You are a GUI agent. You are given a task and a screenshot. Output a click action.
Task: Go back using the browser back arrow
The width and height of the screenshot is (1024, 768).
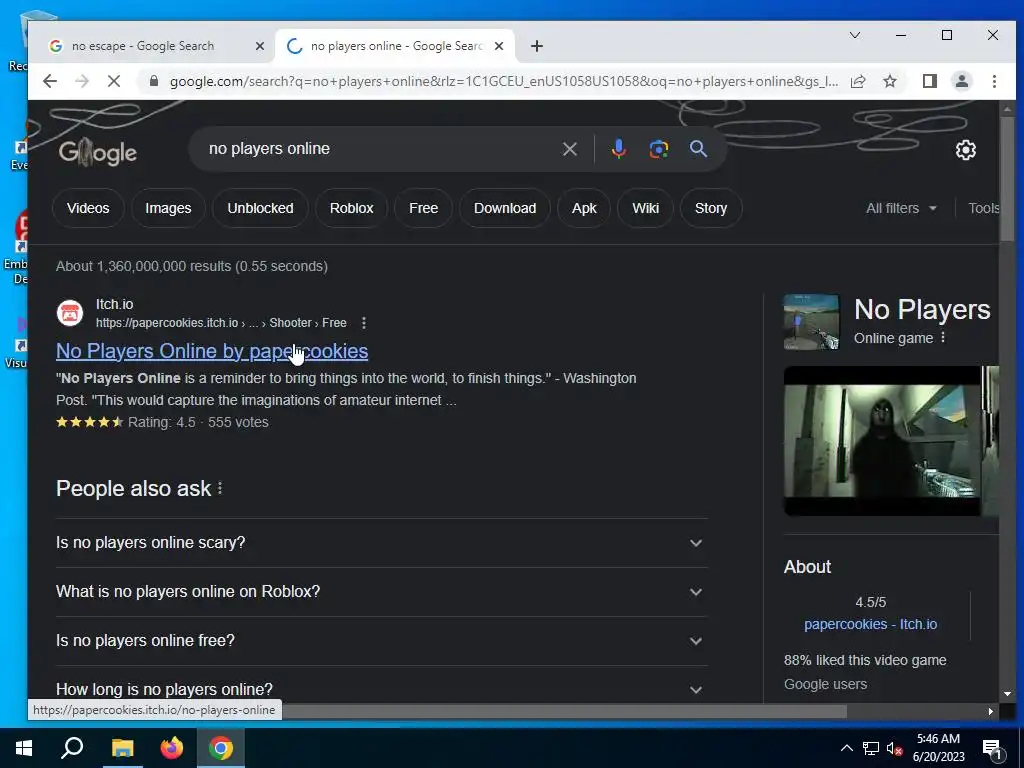click(50, 81)
